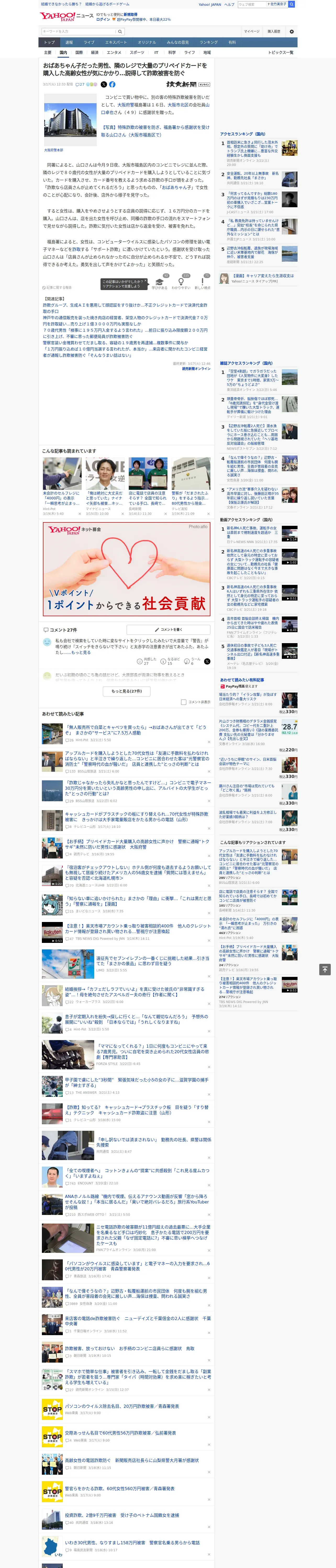Click the blue search button in top header
336x1568 pixels.
[x=292, y=4]
